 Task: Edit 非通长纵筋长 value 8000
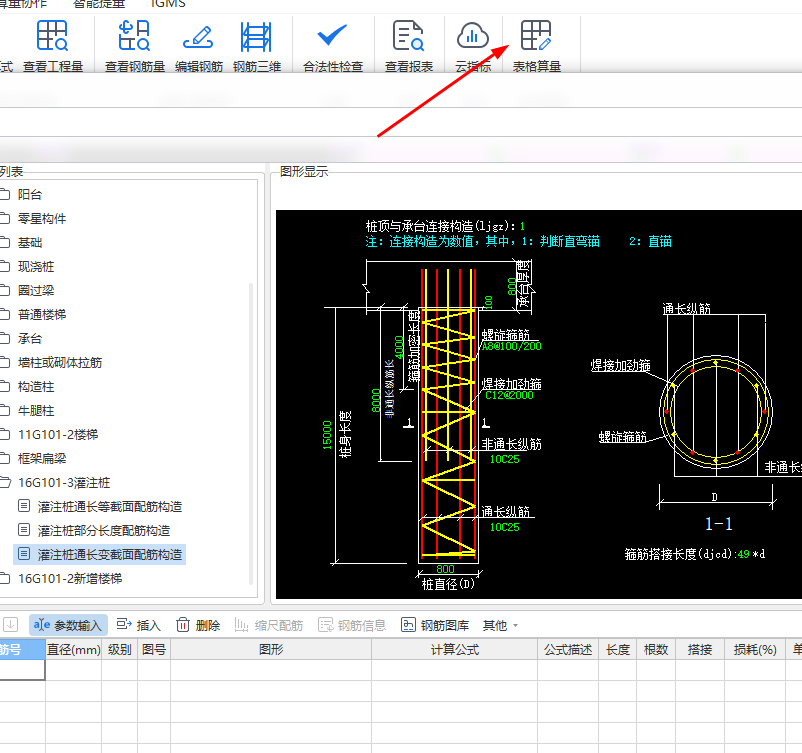376,401
